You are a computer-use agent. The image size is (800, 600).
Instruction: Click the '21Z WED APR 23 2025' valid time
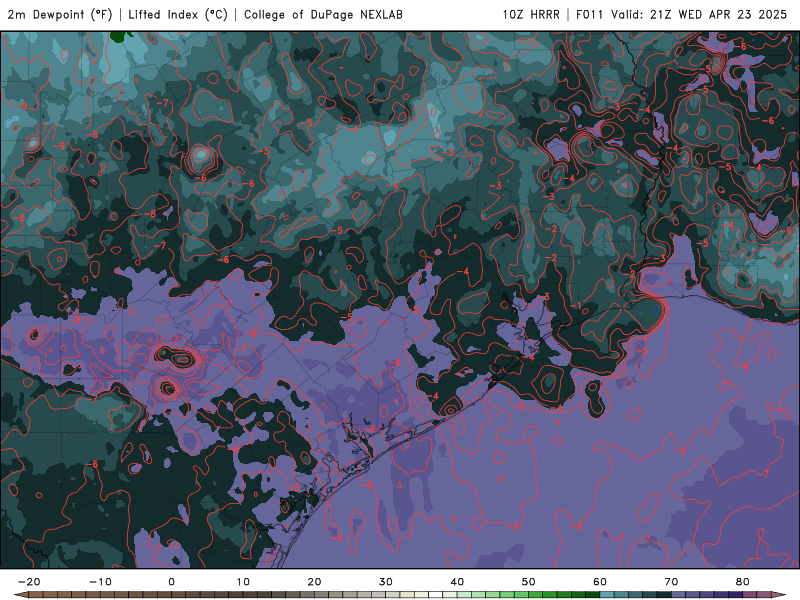tap(719, 14)
